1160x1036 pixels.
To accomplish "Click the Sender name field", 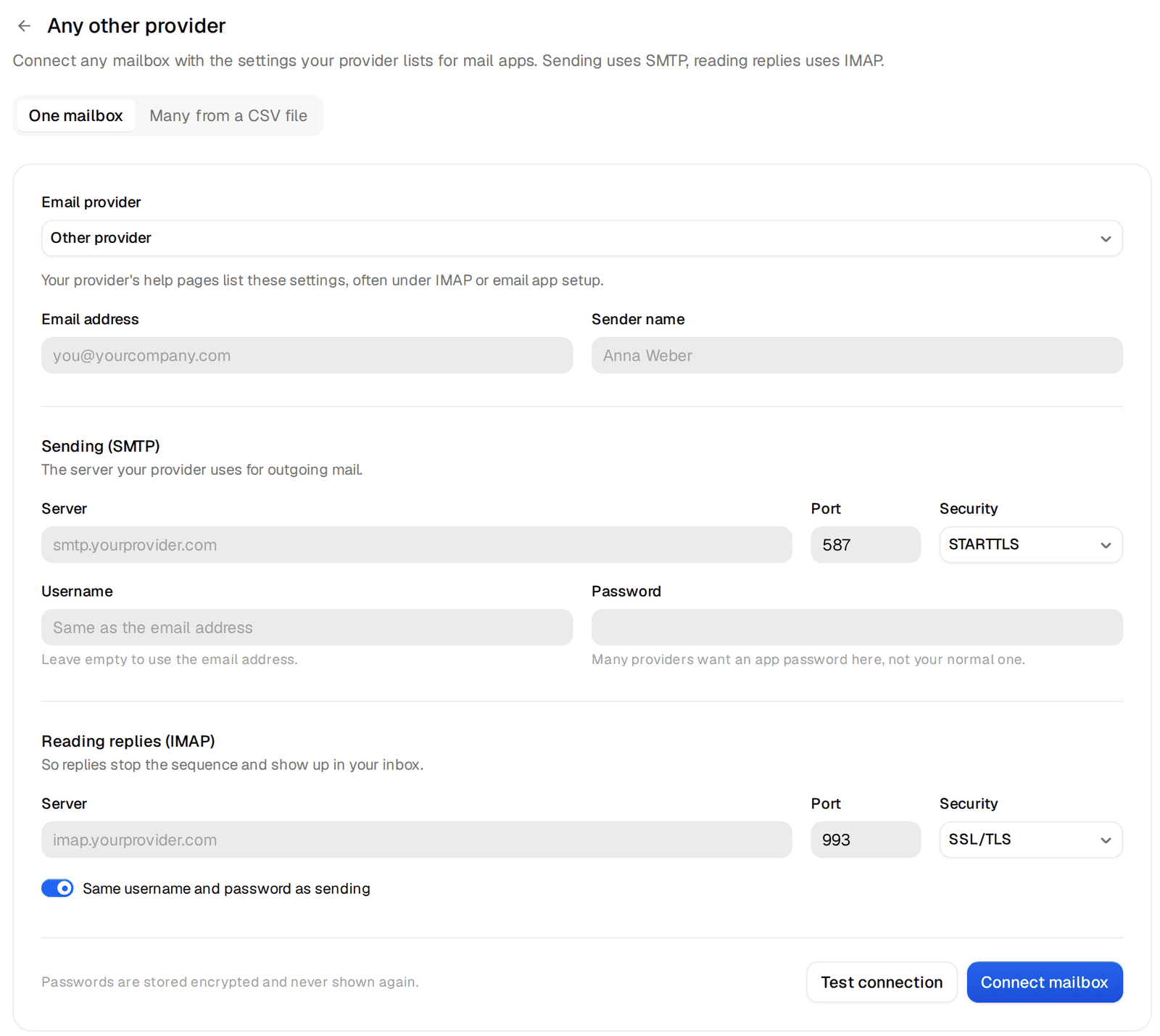I will pos(857,355).
